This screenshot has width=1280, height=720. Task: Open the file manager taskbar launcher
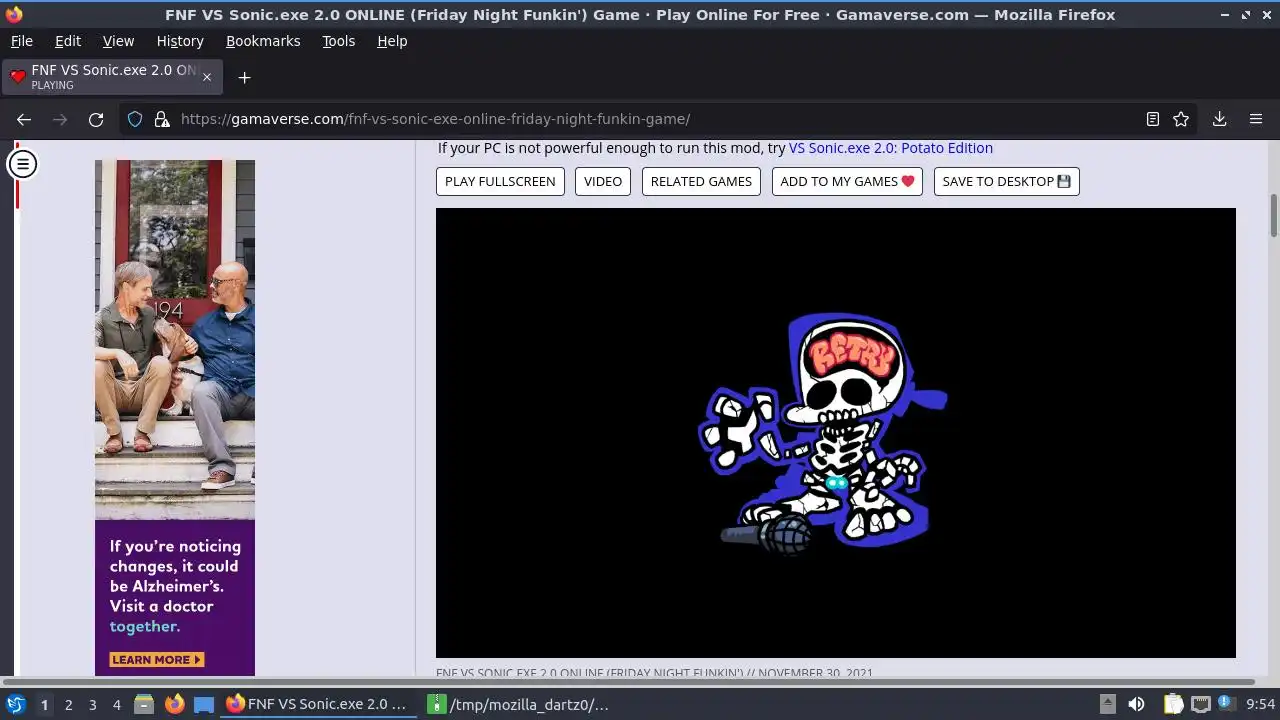144,704
